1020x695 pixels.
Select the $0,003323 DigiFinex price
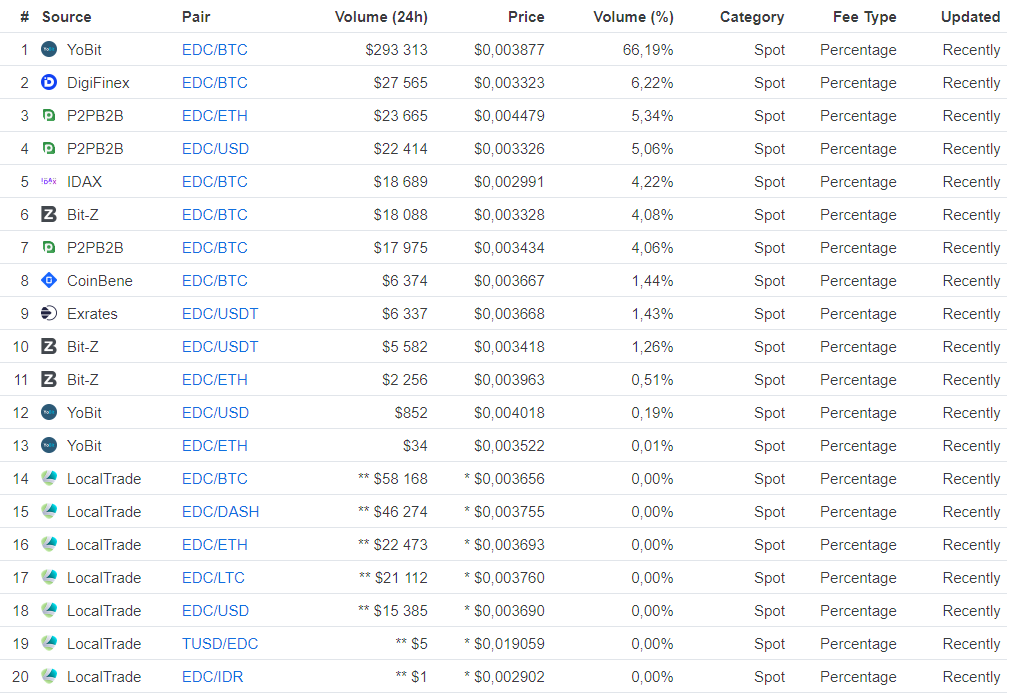509,83
